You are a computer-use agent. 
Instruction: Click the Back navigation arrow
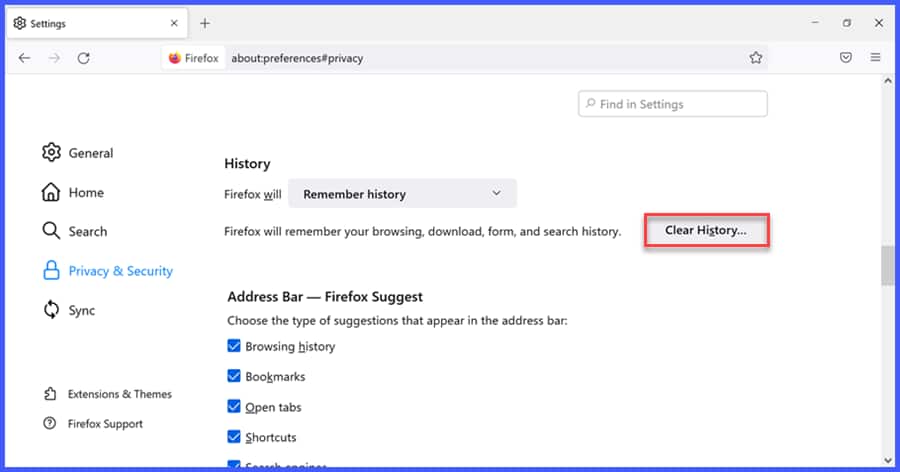(24, 58)
